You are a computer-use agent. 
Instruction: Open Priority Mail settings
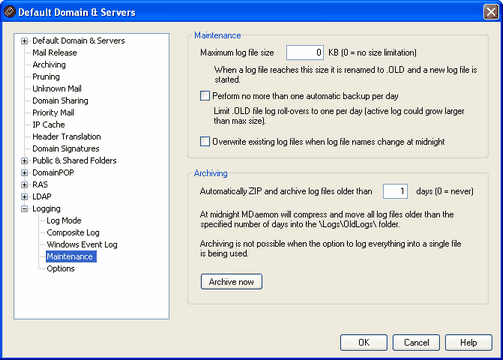point(53,113)
